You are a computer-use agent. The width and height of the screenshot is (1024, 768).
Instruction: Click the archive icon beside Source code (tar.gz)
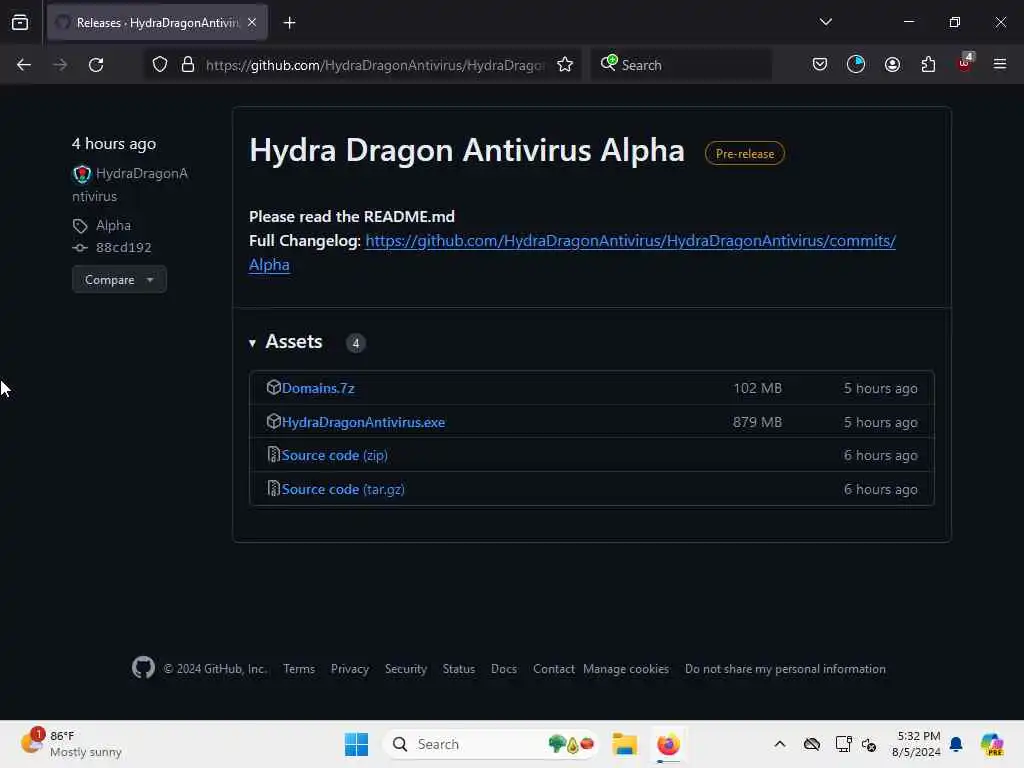coord(274,488)
